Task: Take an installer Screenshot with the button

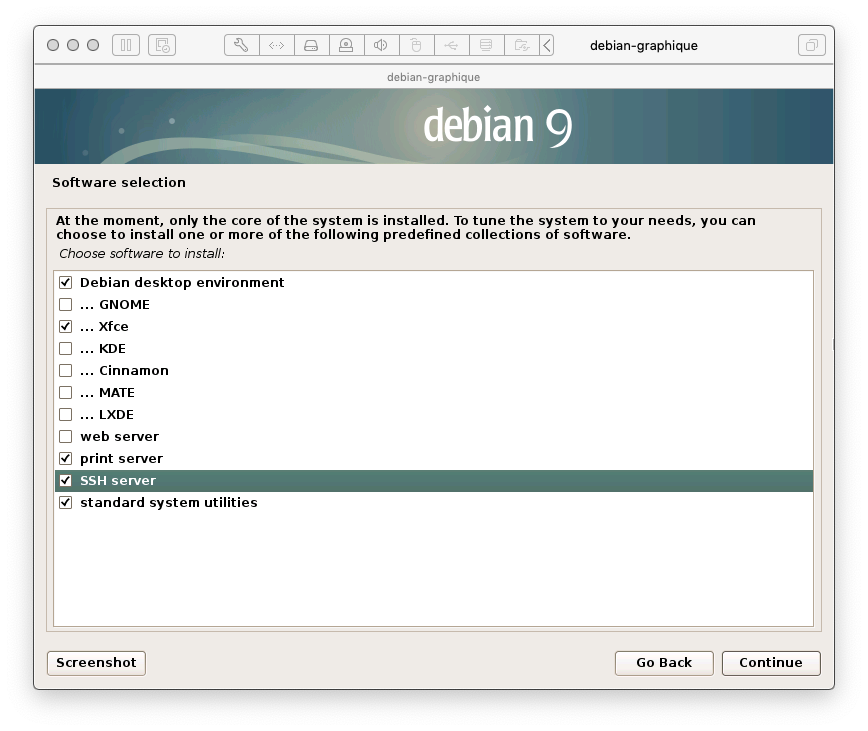Action: click(x=96, y=663)
